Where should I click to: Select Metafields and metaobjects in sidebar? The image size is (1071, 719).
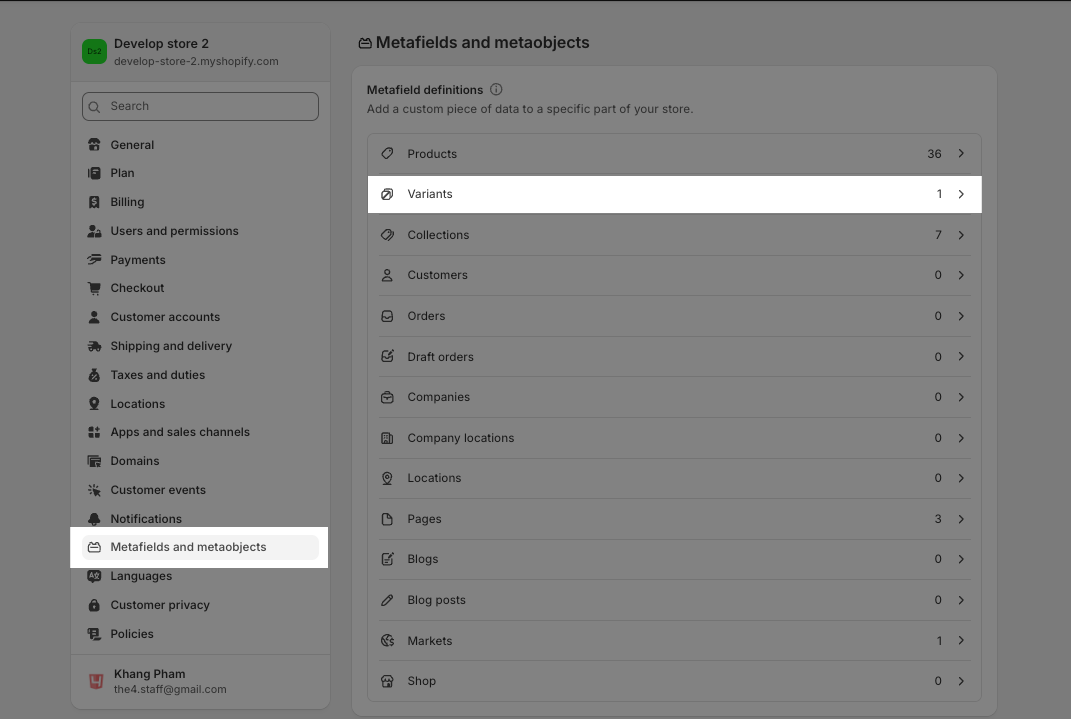pos(188,547)
